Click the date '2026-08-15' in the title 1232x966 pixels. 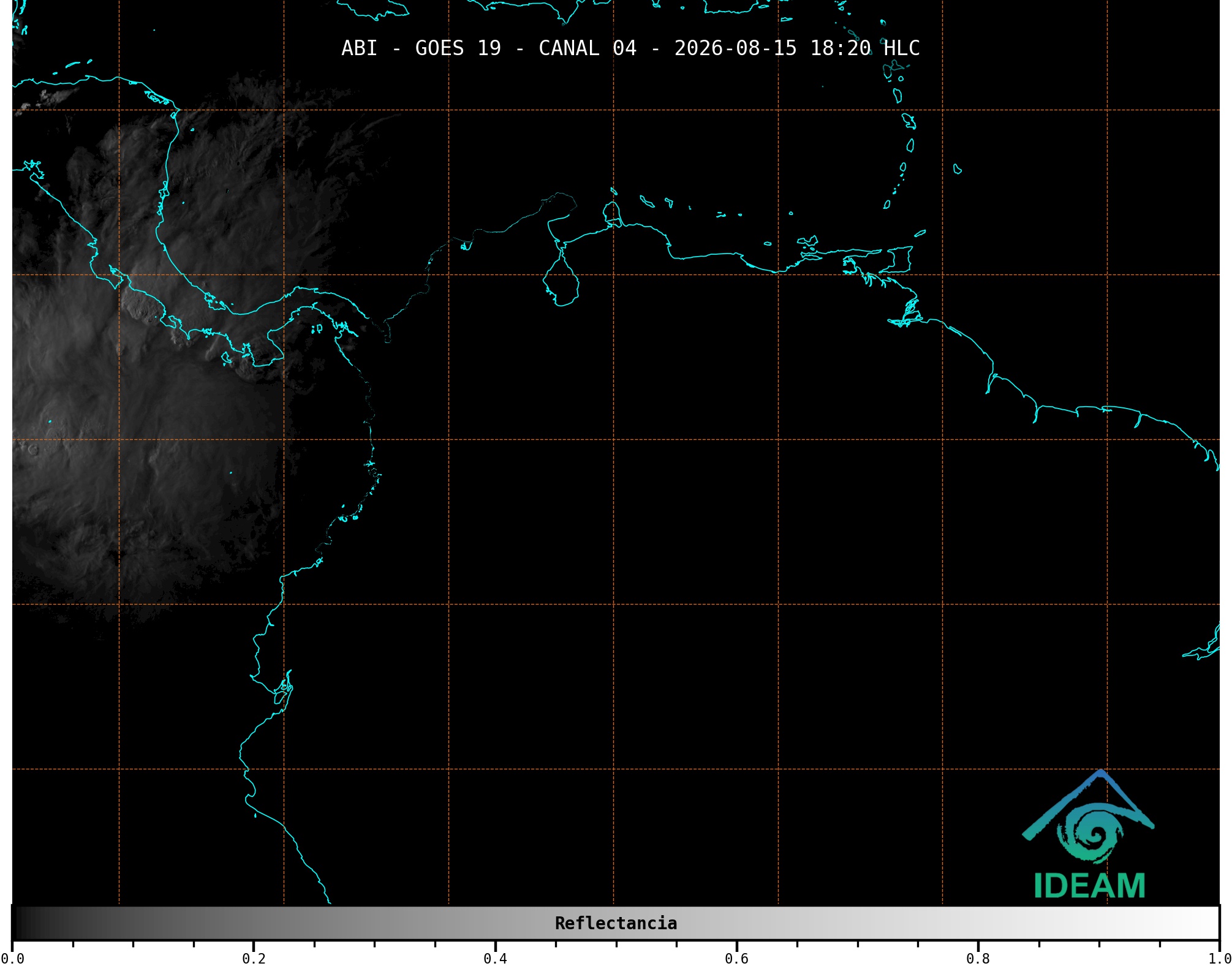coord(736,48)
